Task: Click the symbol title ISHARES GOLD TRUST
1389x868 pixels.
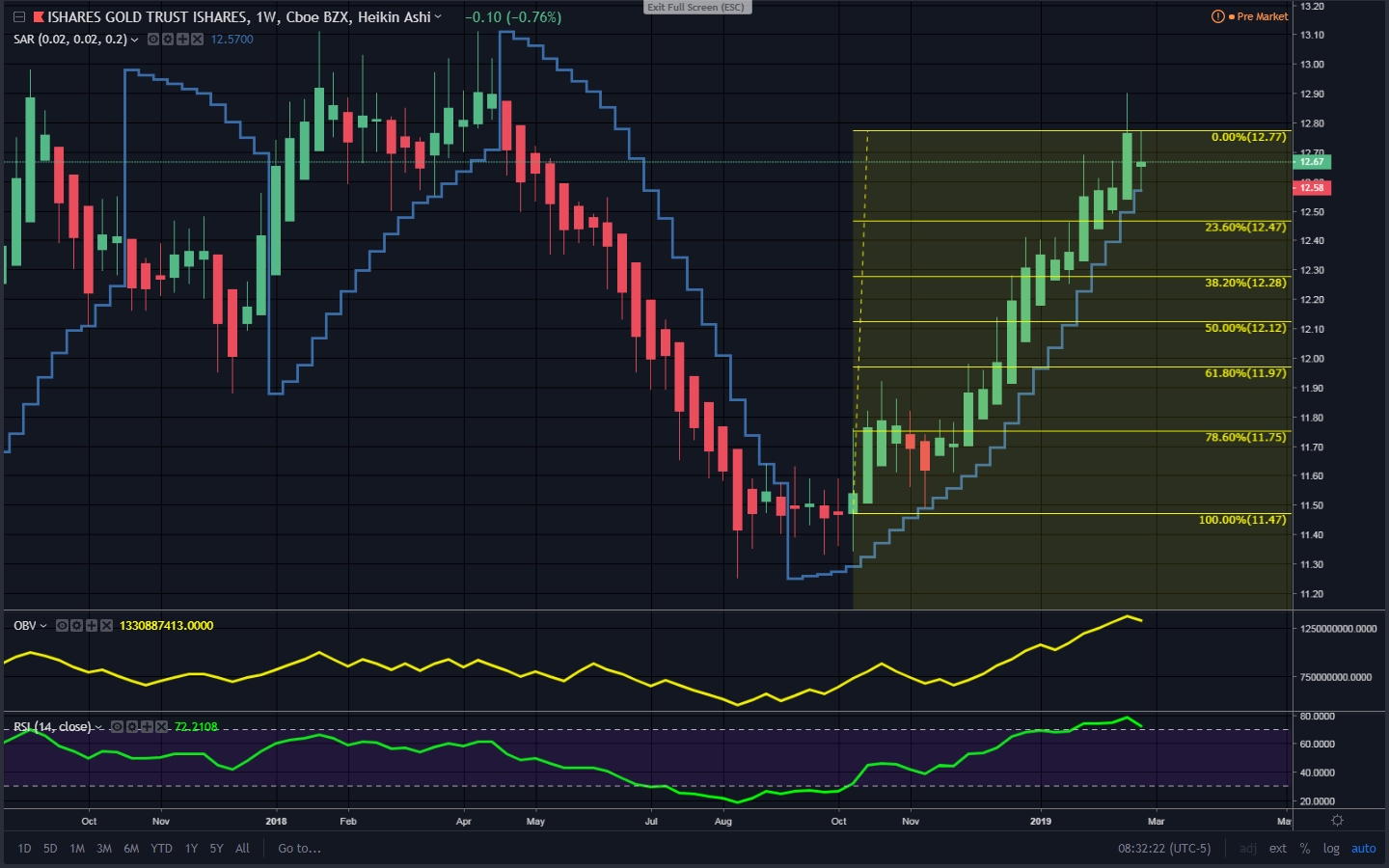Action: point(239,17)
